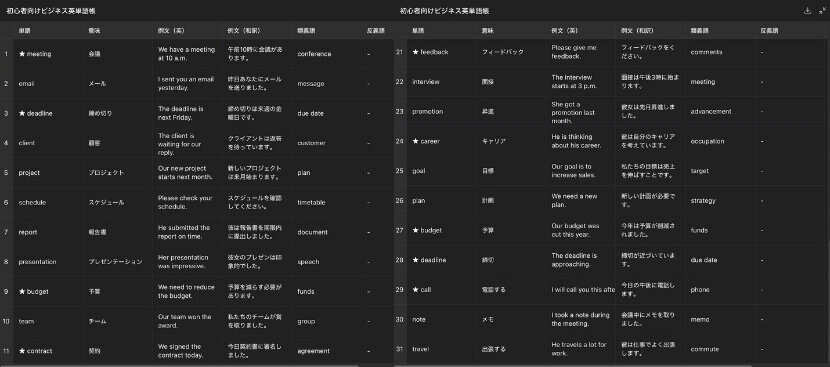
Task: Collapse the expanded table view
Action: pyautogui.click(x=822, y=11)
